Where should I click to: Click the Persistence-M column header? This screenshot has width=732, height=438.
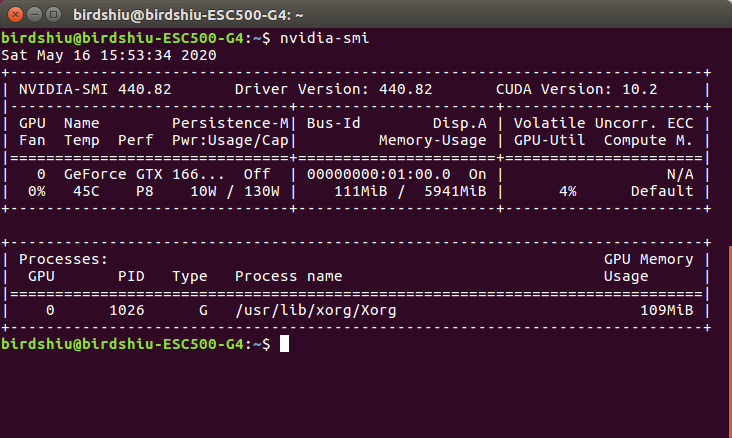(231, 123)
